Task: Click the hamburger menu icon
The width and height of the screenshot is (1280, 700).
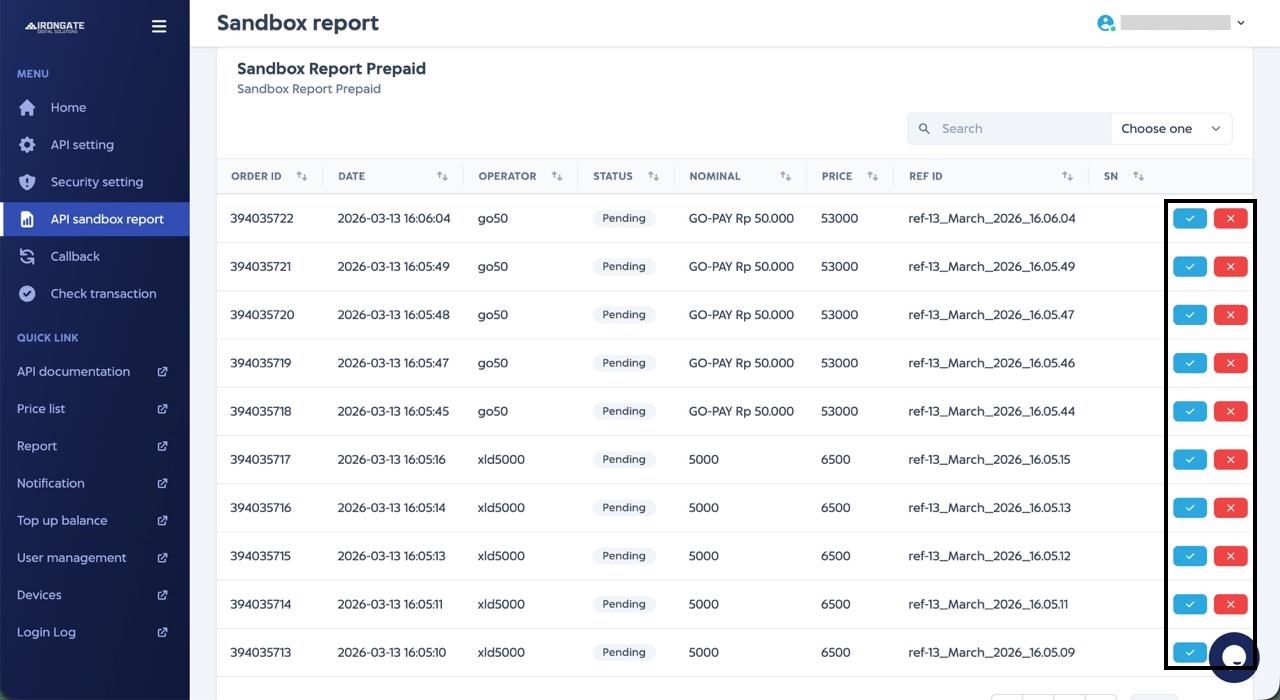Action: pyautogui.click(x=159, y=26)
